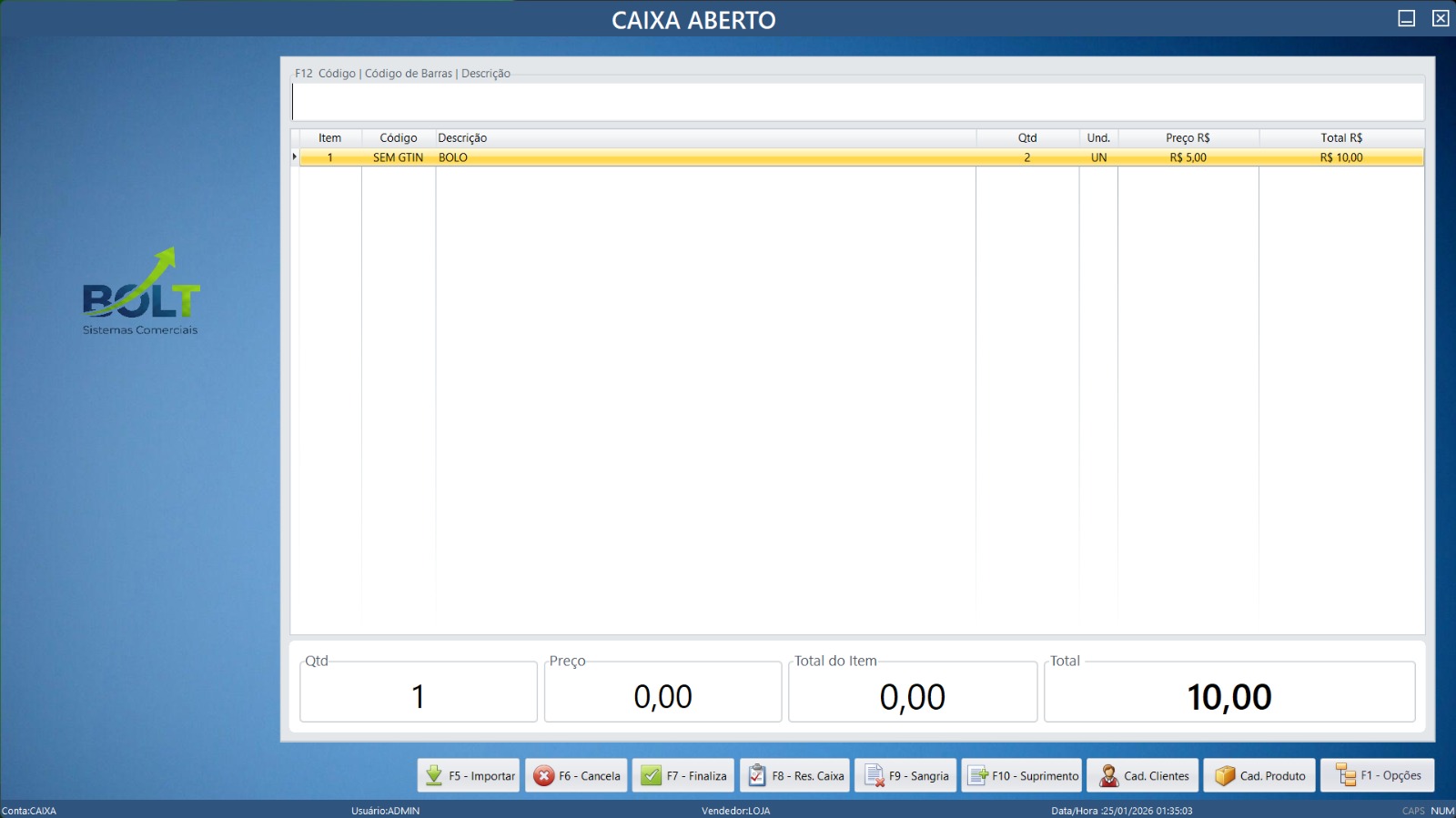The image size is (1456, 818).
Task: Click the NUM indicator in status bar
Action: pyautogui.click(x=1442, y=811)
